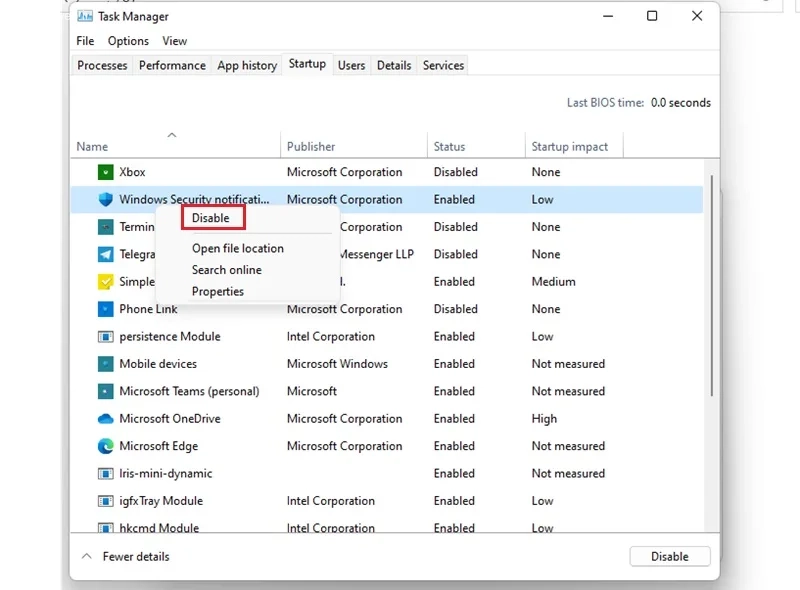Click the Disable button at bottom right

669,556
